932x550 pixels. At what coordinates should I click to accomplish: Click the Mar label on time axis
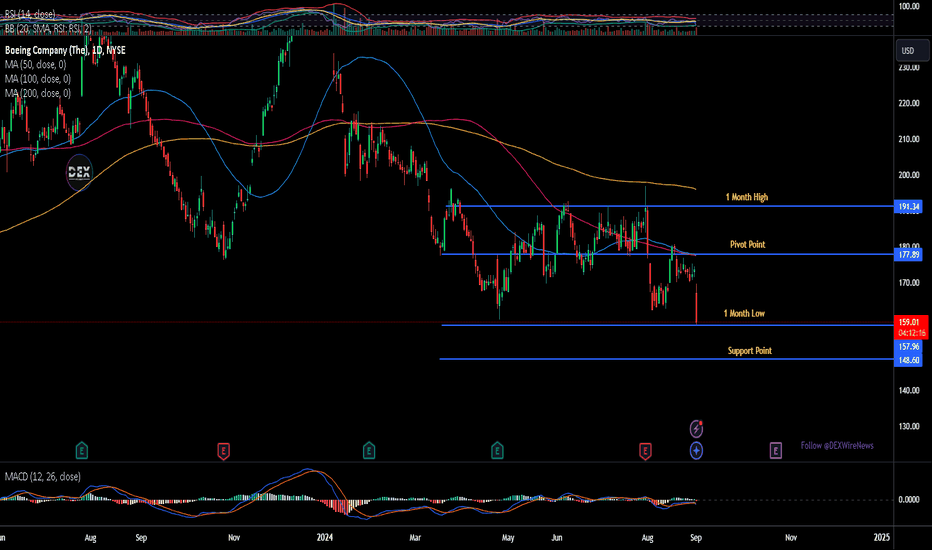pos(415,538)
